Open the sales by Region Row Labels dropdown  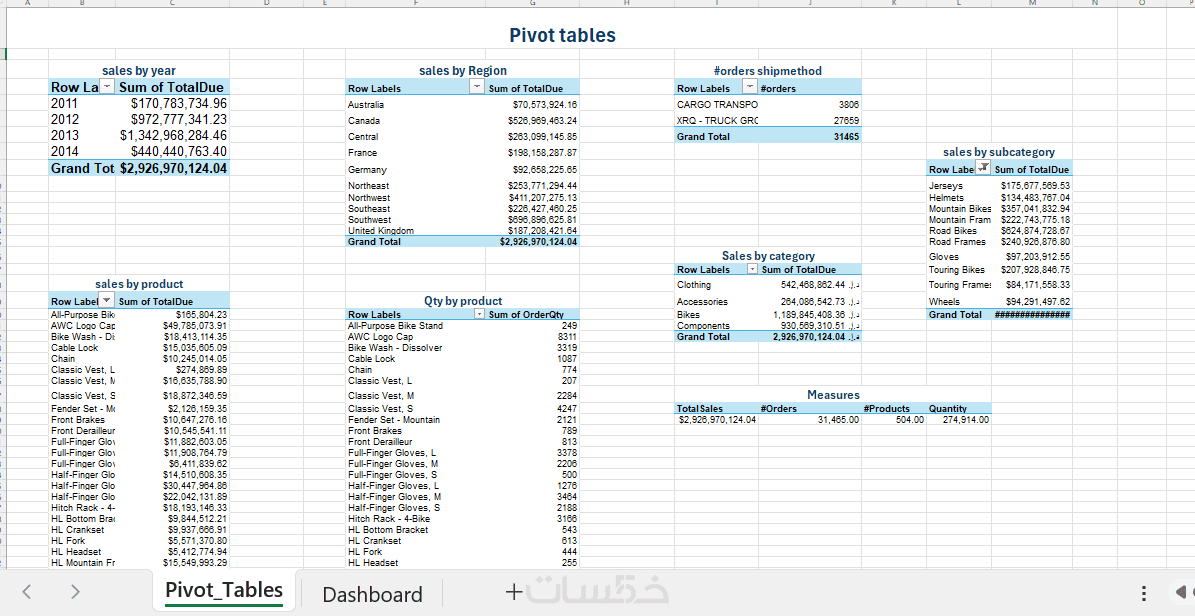(x=477, y=88)
